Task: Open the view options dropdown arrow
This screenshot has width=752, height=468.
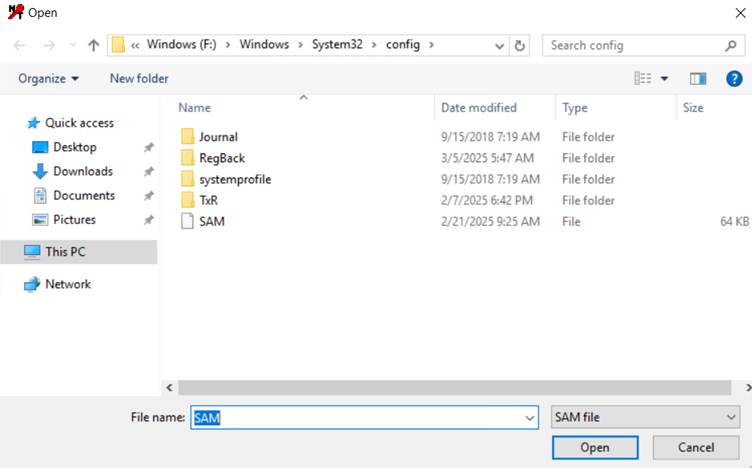Action: 664,79
